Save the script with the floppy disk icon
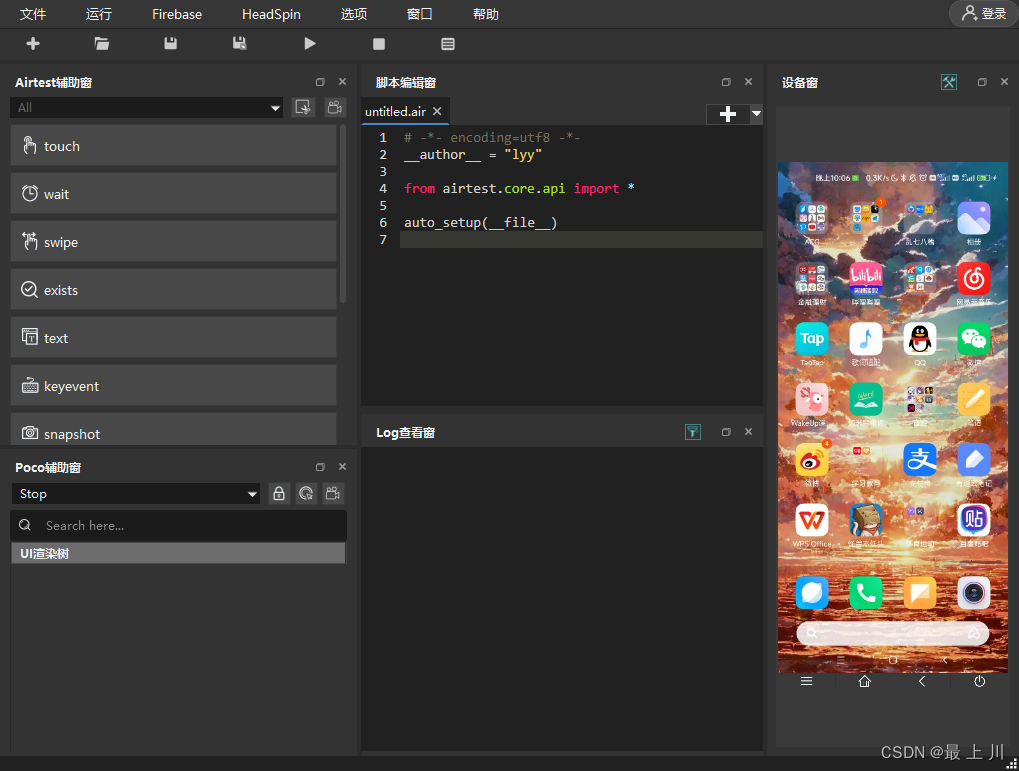This screenshot has width=1019, height=771. pos(171,44)
